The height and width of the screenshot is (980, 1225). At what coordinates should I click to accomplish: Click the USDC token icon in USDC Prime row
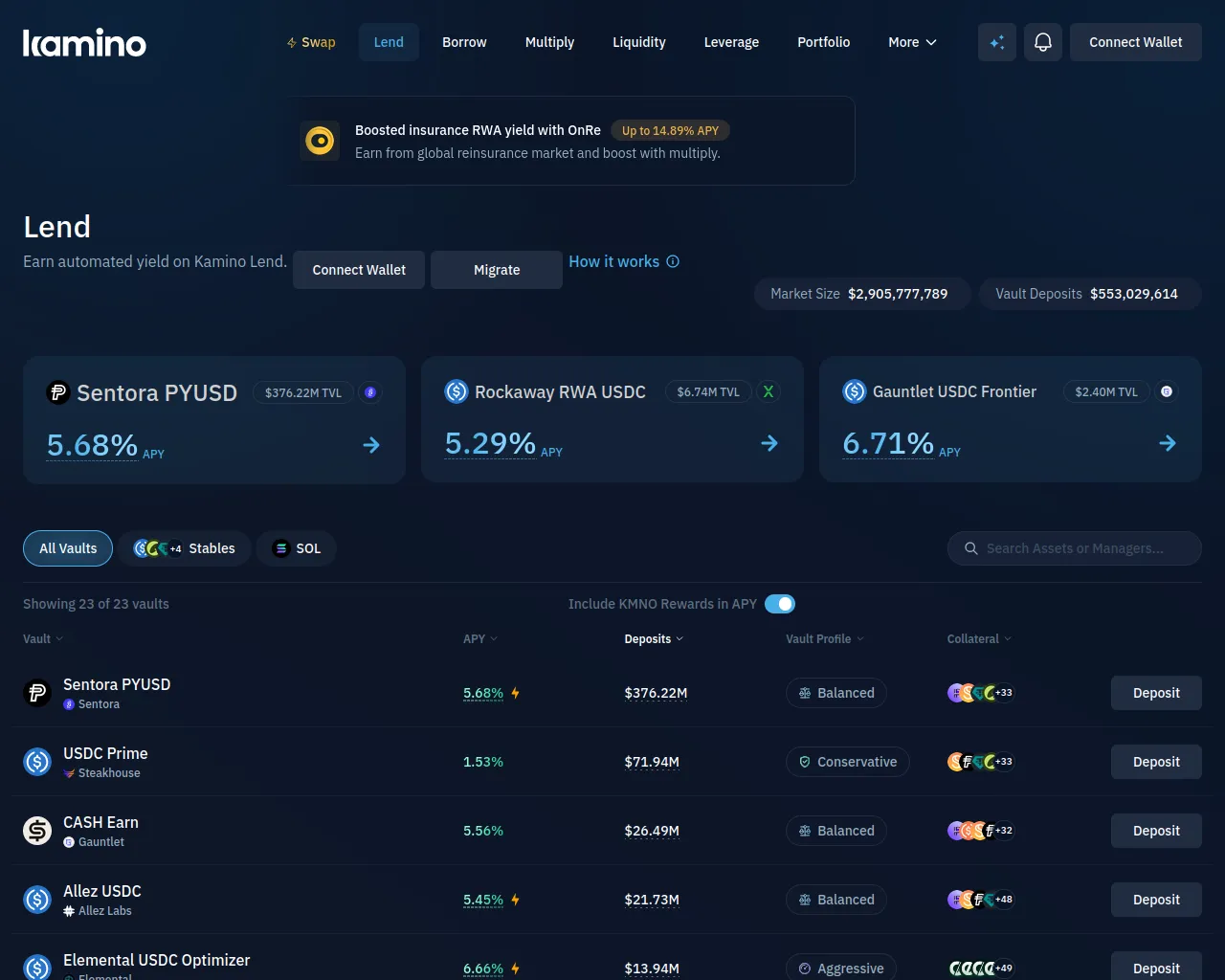pos(37,762)
